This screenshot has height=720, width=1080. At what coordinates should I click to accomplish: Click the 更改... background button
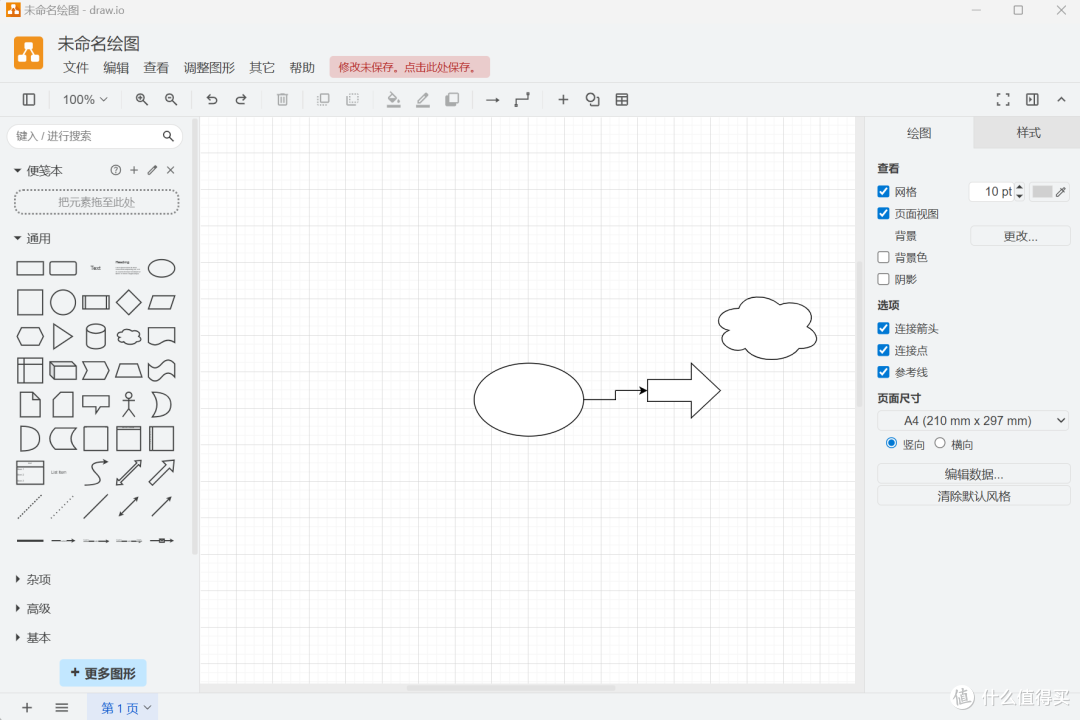pyautogui.click(x=1020, y=236)
